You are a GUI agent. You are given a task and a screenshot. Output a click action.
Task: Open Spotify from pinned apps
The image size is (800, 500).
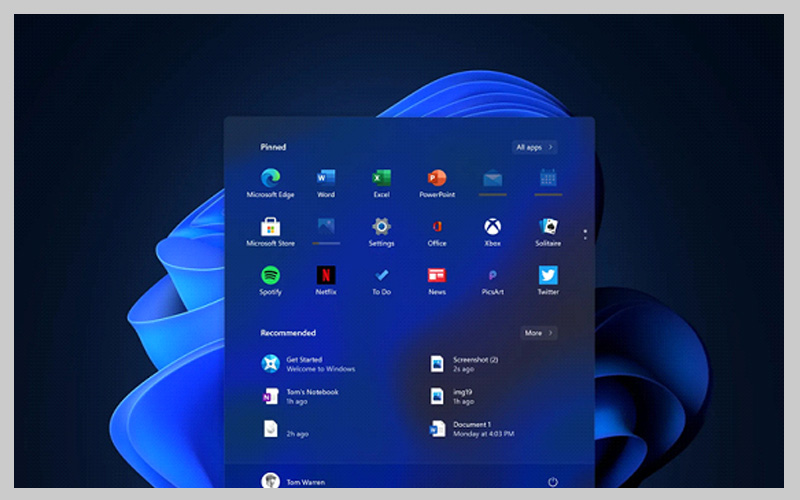pyautogui.click(x=270, y=276)
